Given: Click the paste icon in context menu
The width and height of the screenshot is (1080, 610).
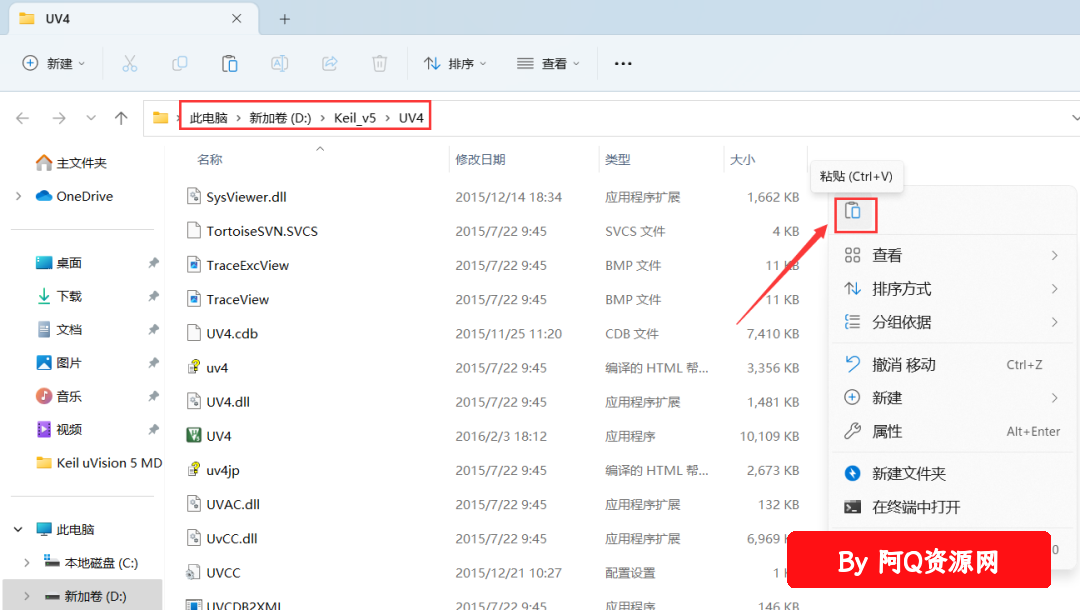Looking at the screenshot, I should point(853,211).
